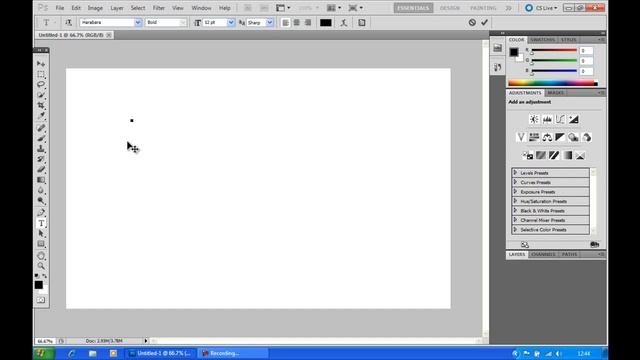Open the Layer menu
This screenshot has width=640, height=360.
117,8
